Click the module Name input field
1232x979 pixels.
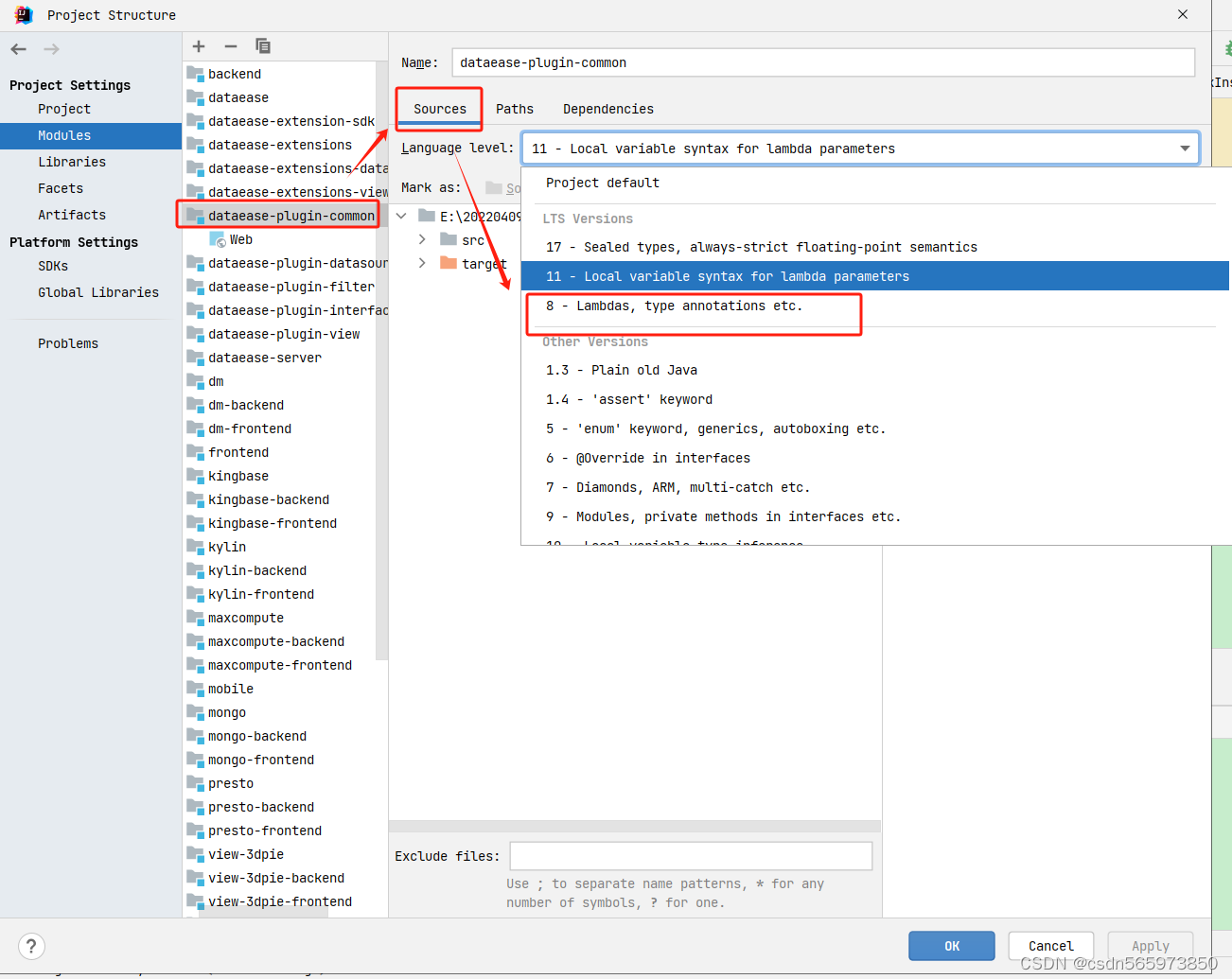823,62
